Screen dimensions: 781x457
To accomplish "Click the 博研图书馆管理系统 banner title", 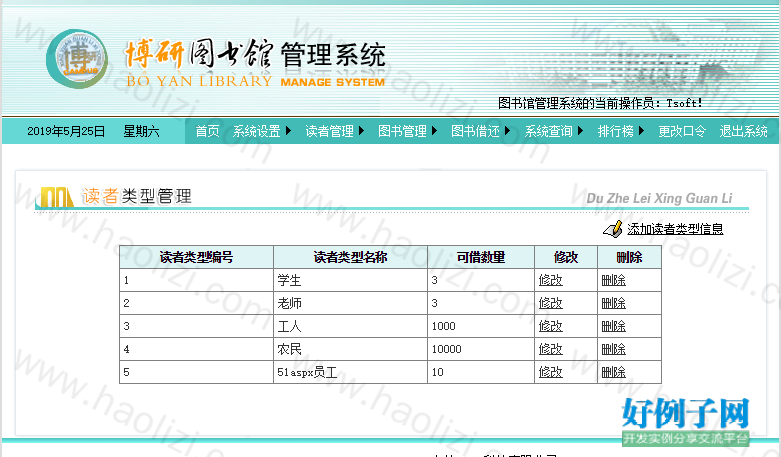I will pyautogui.click(x=255, y=55).
